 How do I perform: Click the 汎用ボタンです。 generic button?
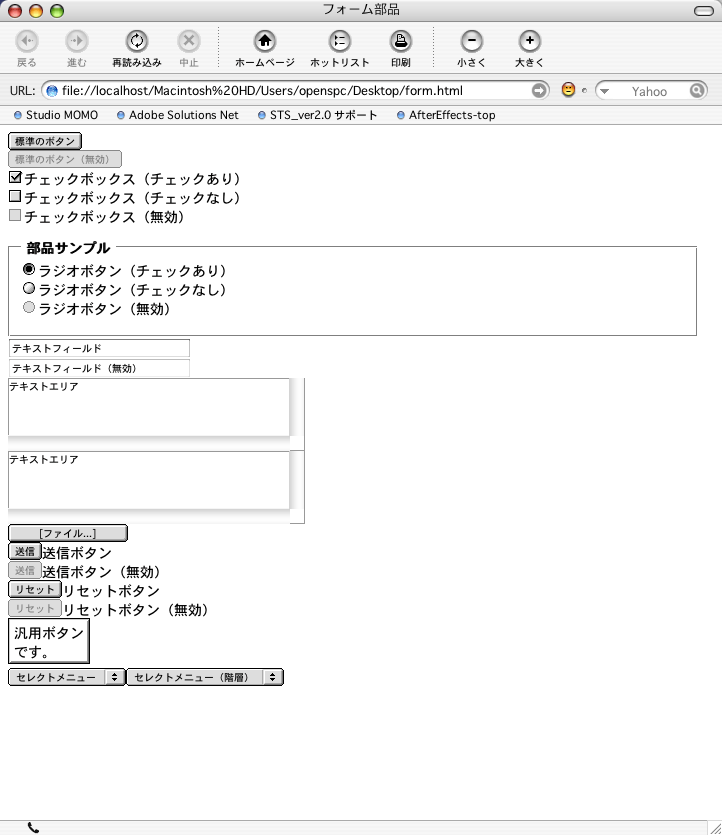[x=49, y=641]
